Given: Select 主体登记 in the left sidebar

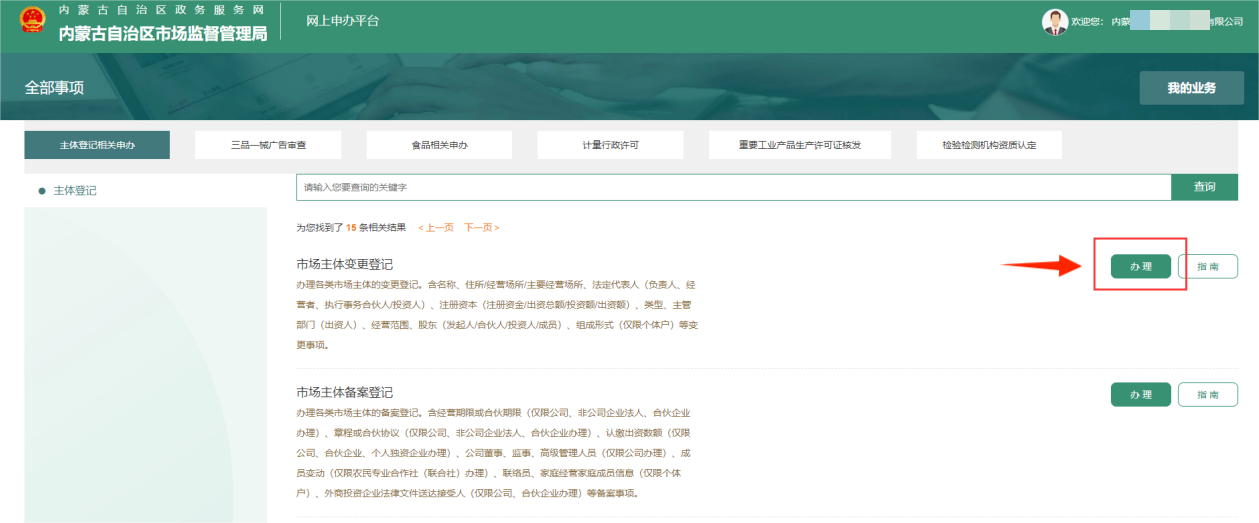Looking at the screenshot, I should 74,190.
